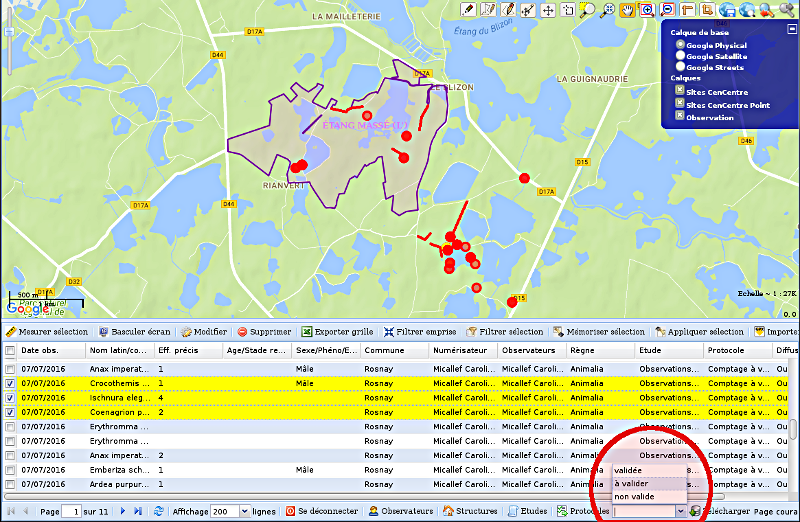Activate the zoom out magnifier tool
This screenshot has height=522, width=800.
(666, 10)
